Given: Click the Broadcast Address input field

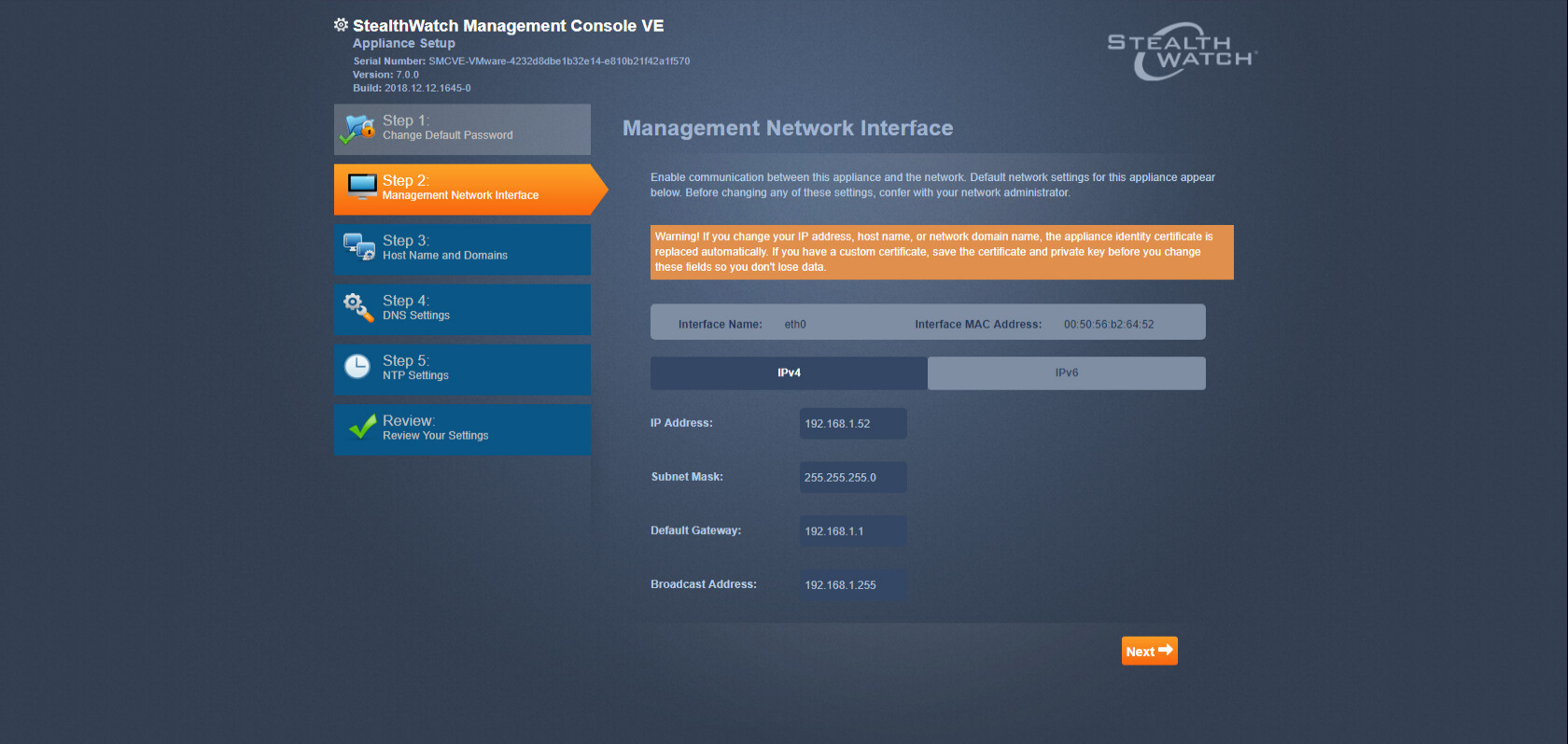Looking at the screenshot, I should click(852, 585).
